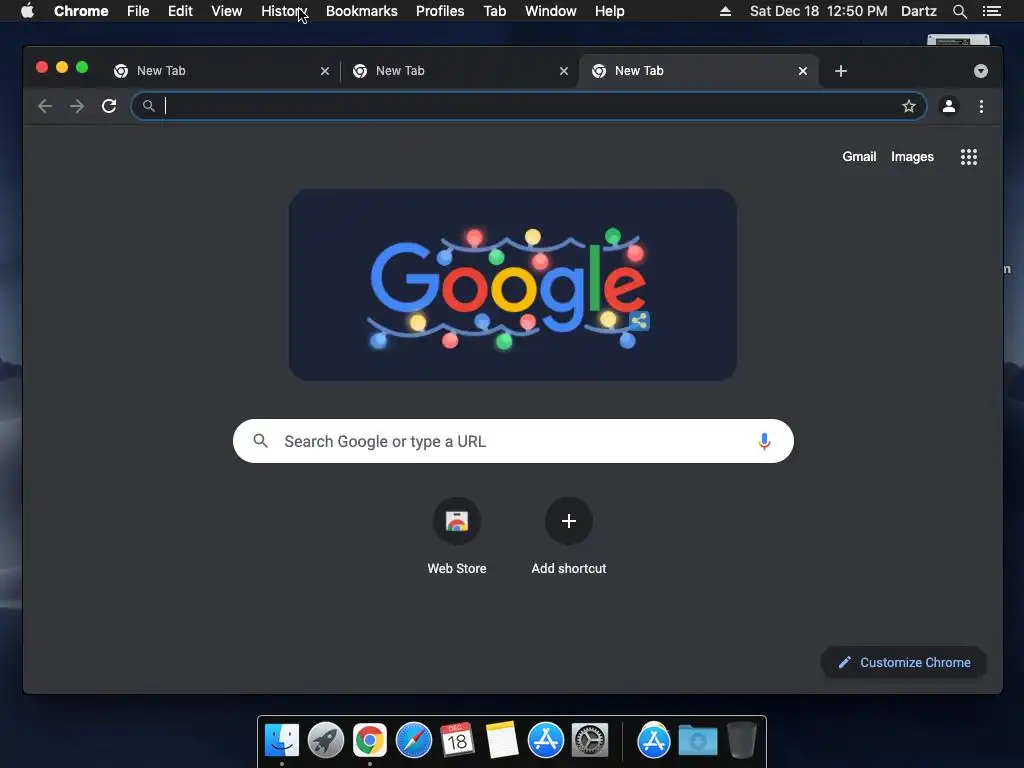Go forward using the forward arrow
Viewport: 1024px width, 768px height.
(77, 106)
